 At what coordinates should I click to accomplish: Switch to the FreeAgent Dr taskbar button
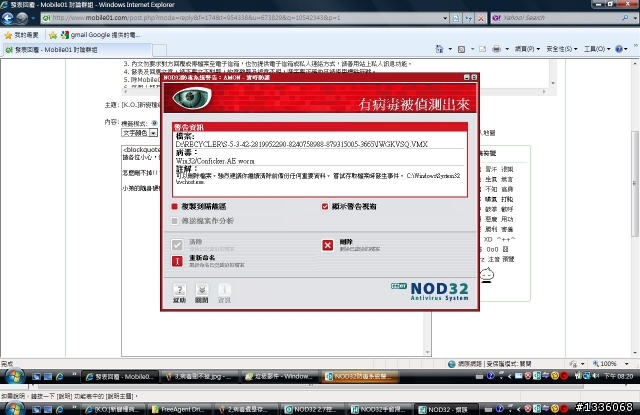(179, 409)
